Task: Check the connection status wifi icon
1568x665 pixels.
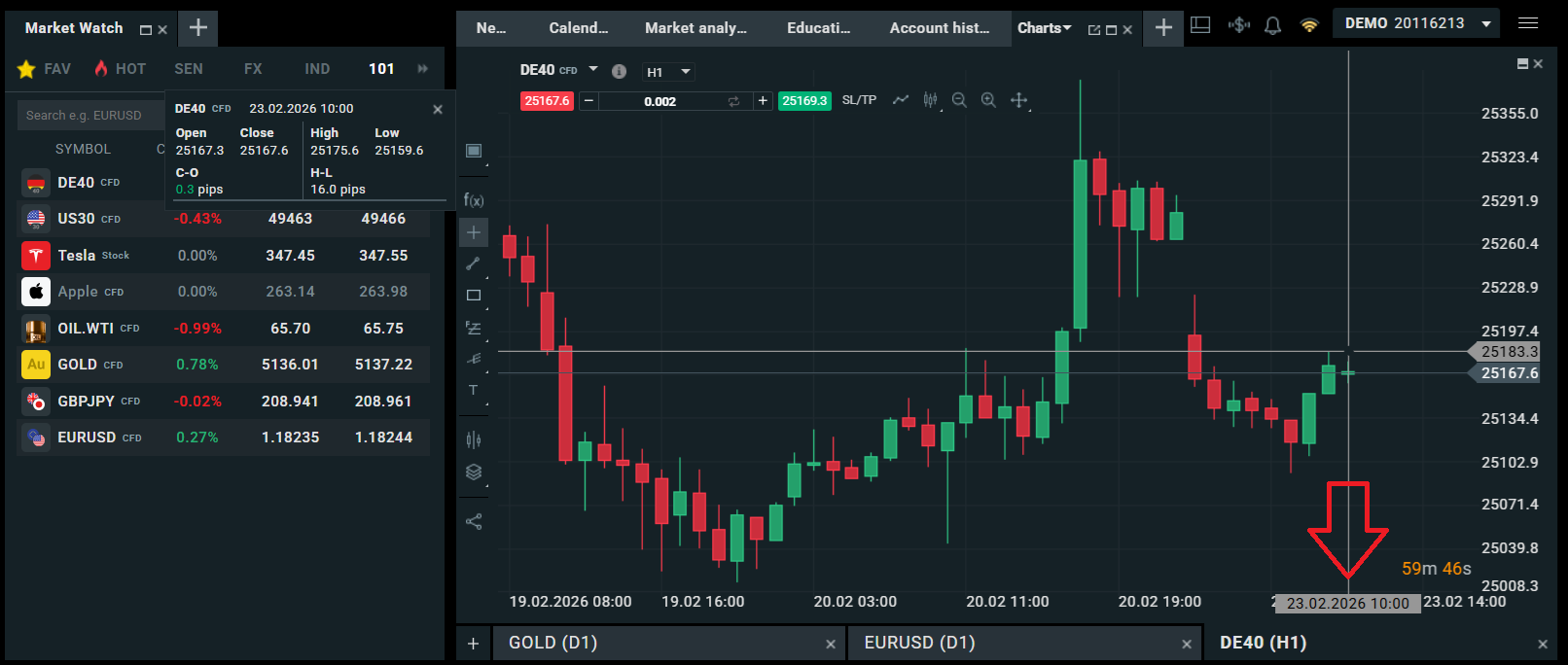Action: point(1309,26)
